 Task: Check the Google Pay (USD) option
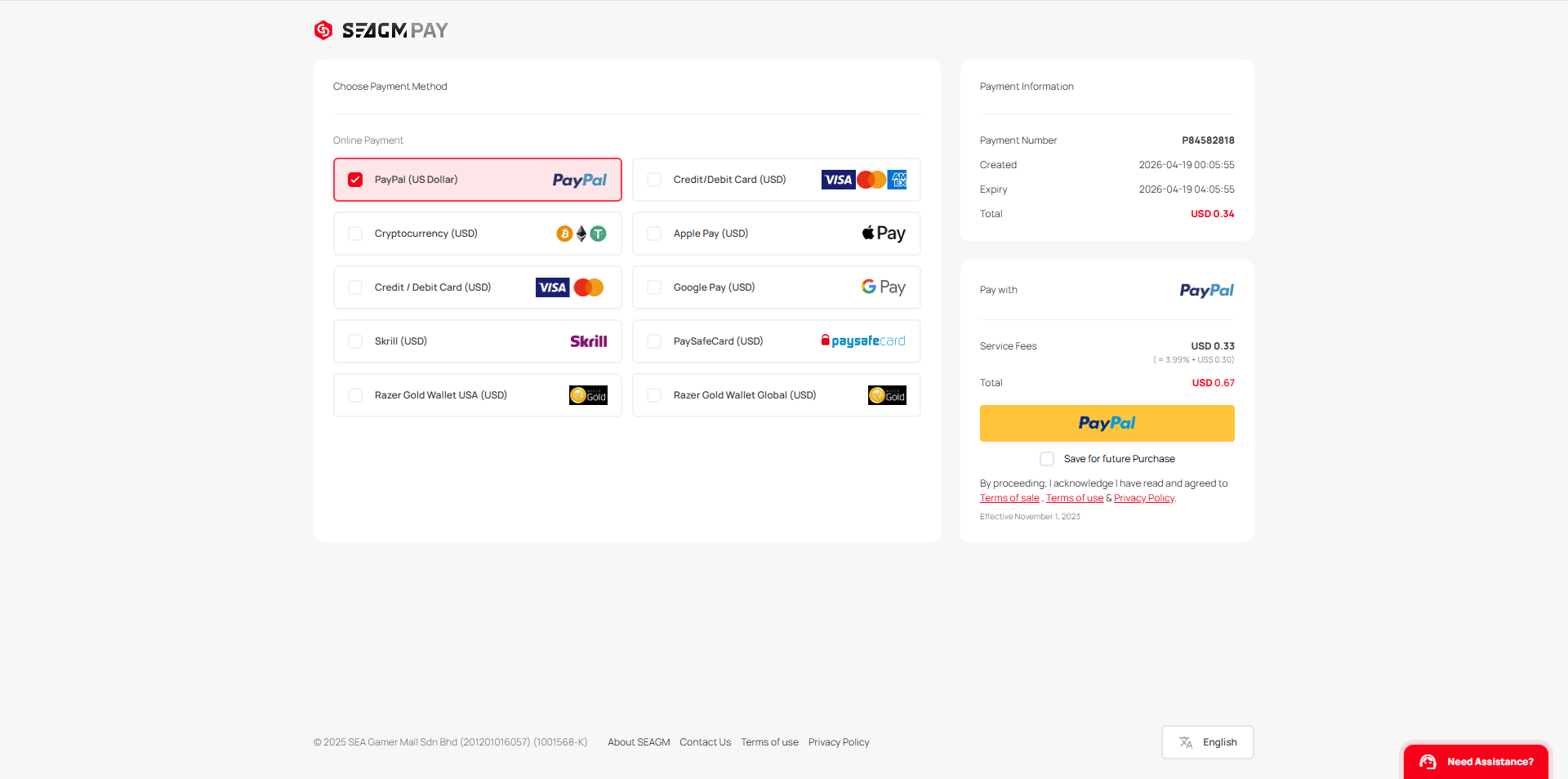point(654,287)
